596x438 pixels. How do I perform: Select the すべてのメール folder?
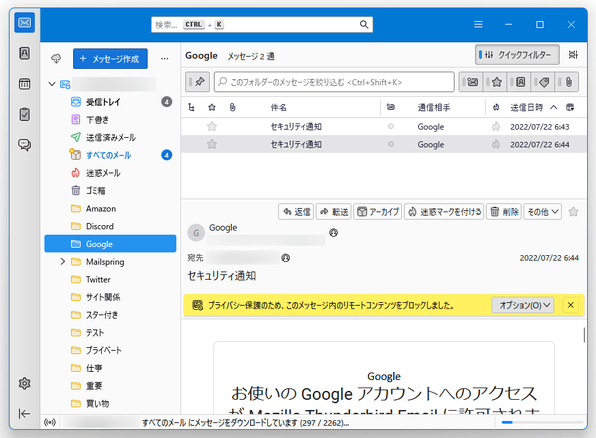coord(110,155)
